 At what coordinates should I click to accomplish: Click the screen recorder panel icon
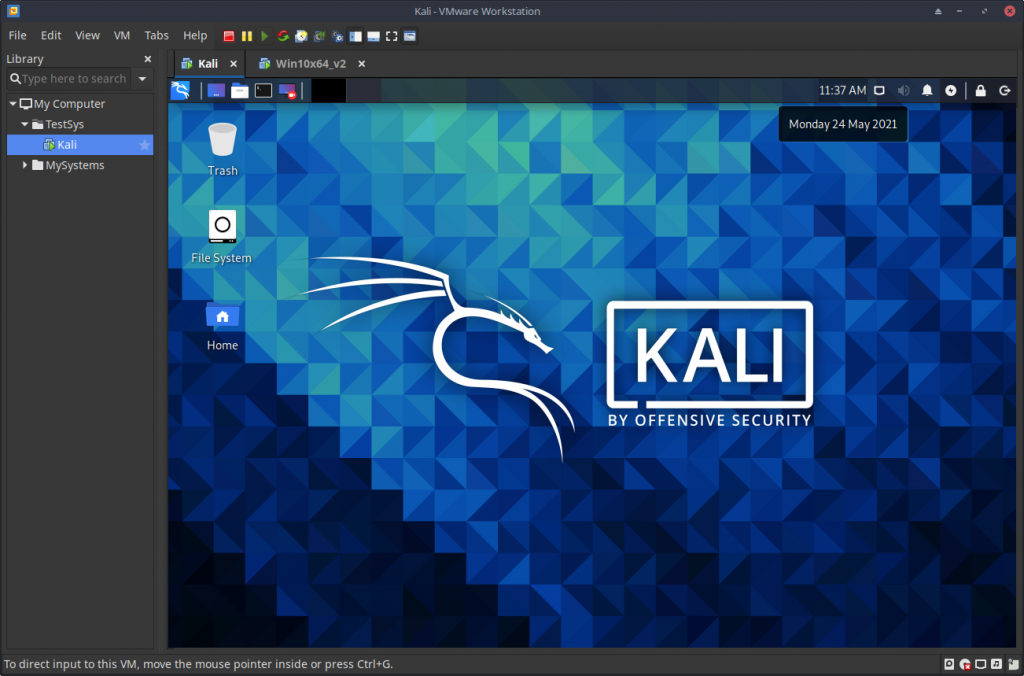click(287, 90)
